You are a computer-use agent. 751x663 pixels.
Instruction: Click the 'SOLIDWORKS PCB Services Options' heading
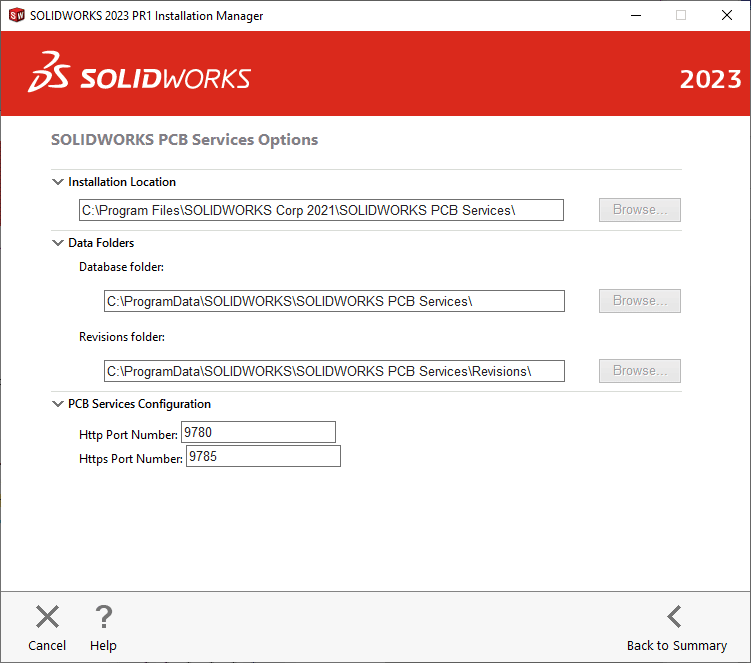coord(184,139)
